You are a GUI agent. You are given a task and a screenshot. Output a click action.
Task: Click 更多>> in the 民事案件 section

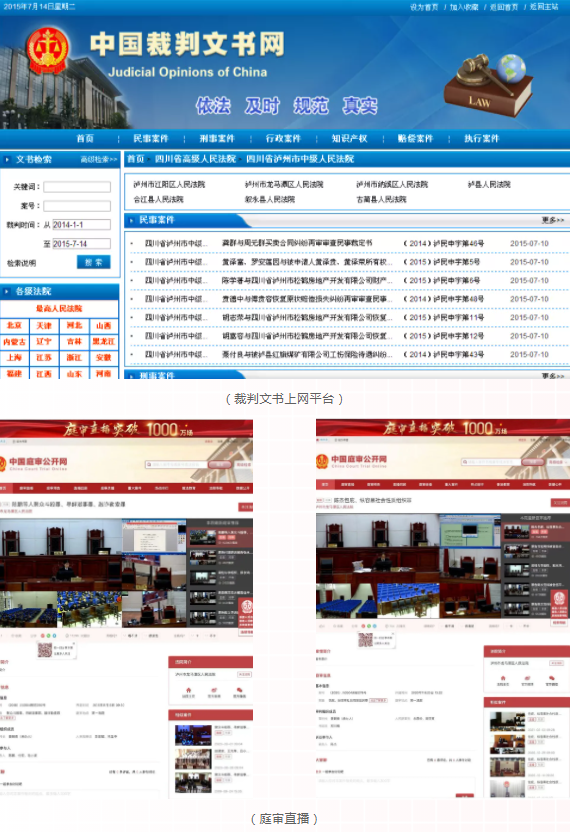[553, 220]
